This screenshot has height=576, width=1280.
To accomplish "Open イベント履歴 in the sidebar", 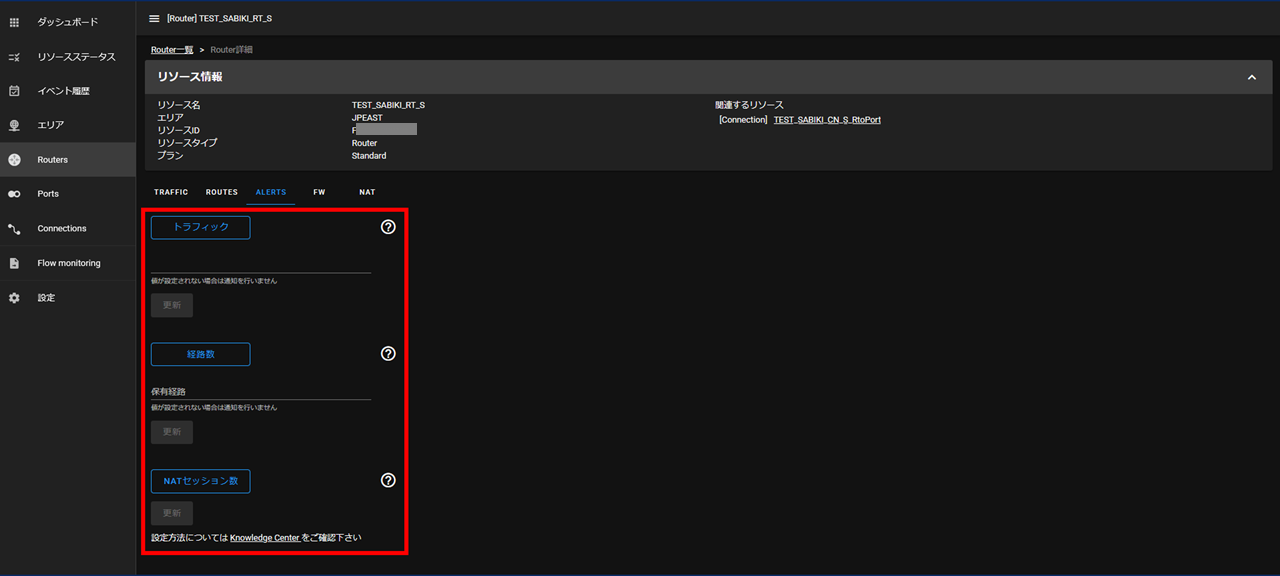I will pos(68,91).
